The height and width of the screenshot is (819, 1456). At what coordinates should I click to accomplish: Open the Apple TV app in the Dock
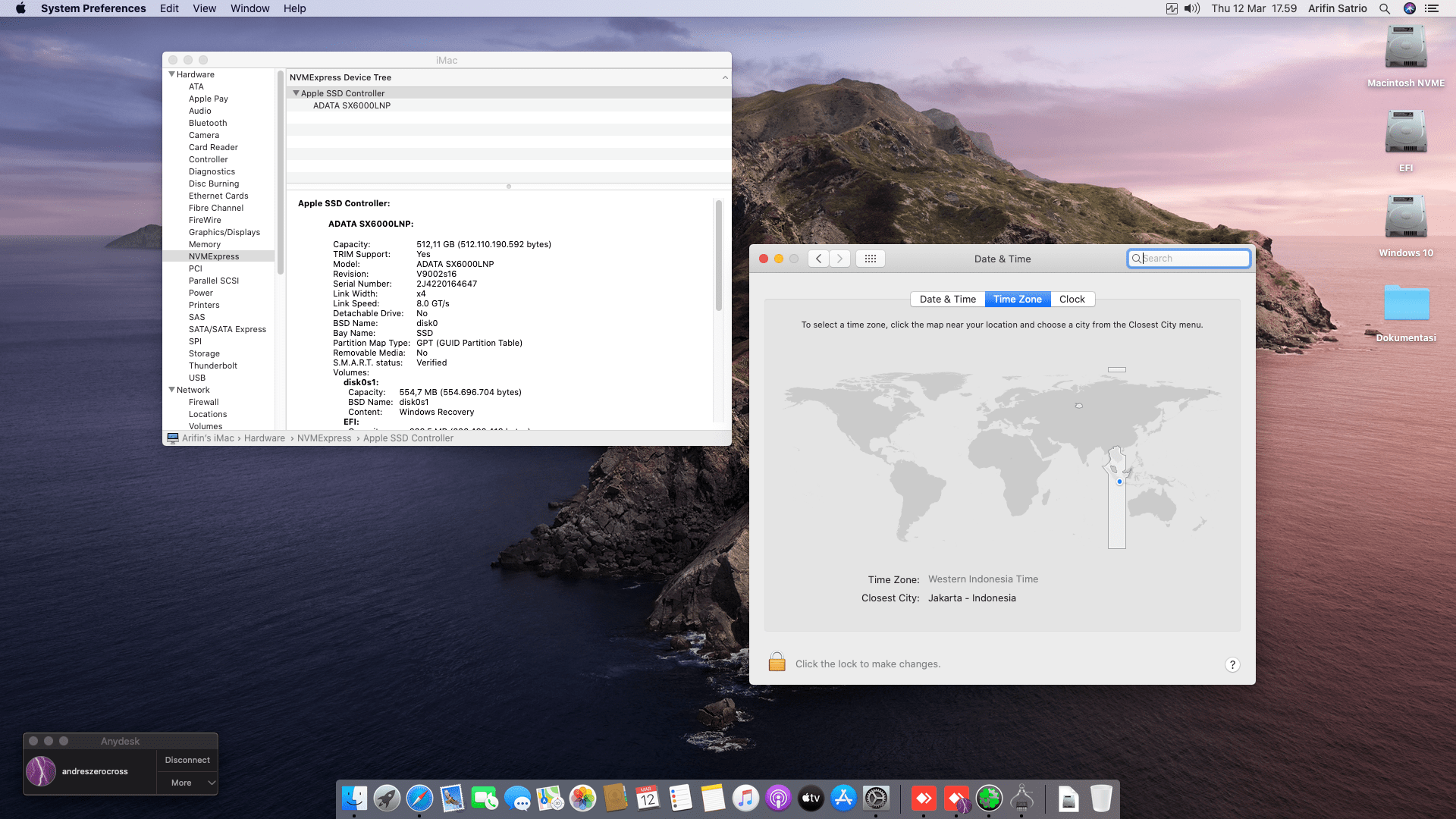click(811, 798)
